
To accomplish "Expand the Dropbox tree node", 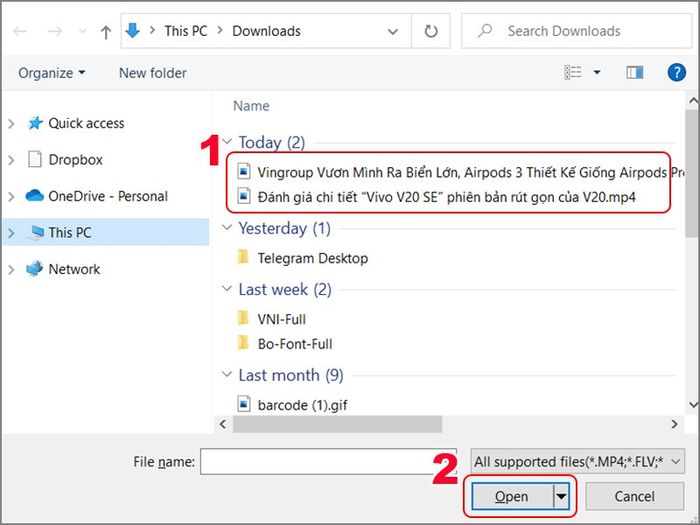I will tap(12, 160).
